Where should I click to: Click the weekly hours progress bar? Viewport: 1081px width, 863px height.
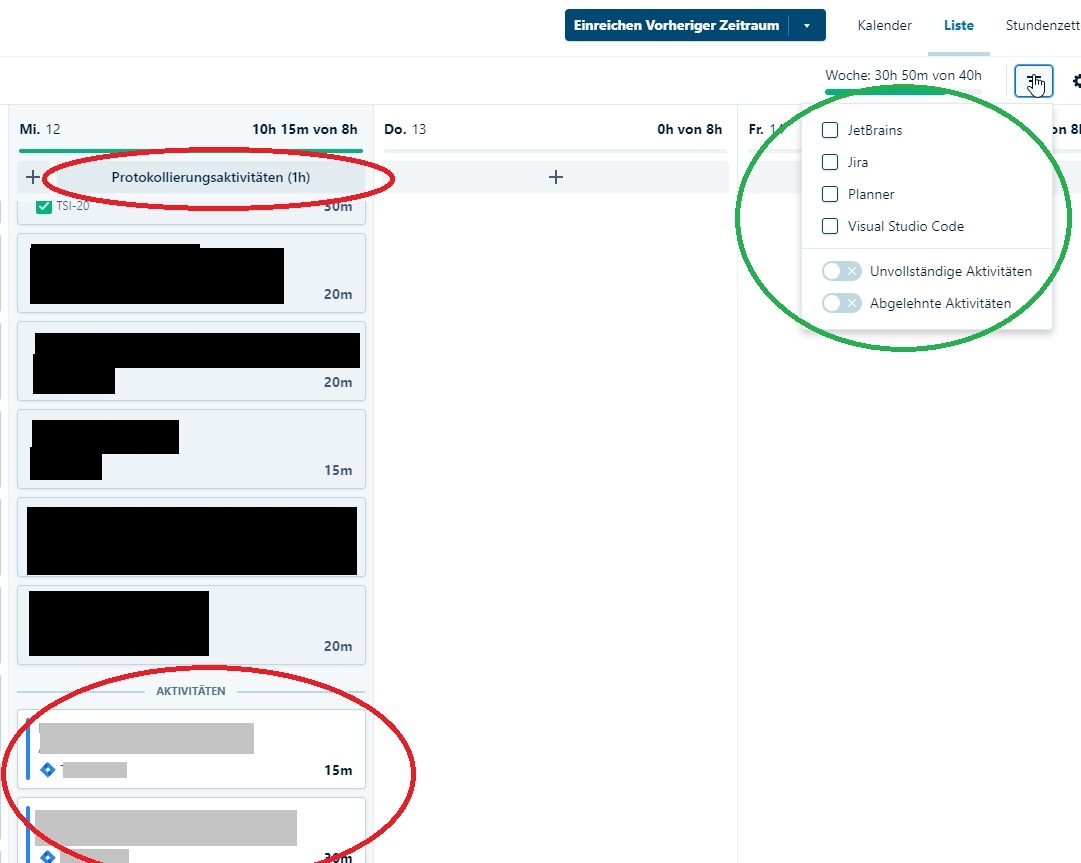pos(902,91)
